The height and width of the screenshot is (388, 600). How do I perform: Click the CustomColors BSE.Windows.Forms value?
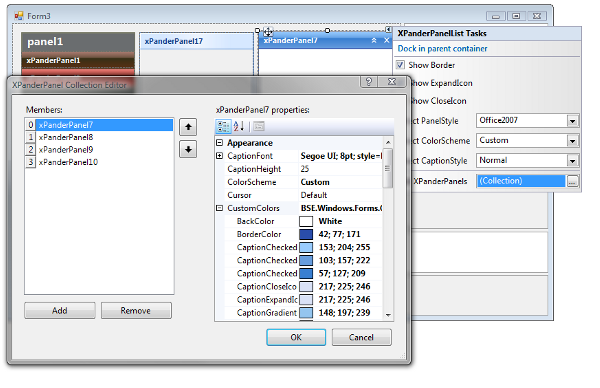[x=341, y=208]
